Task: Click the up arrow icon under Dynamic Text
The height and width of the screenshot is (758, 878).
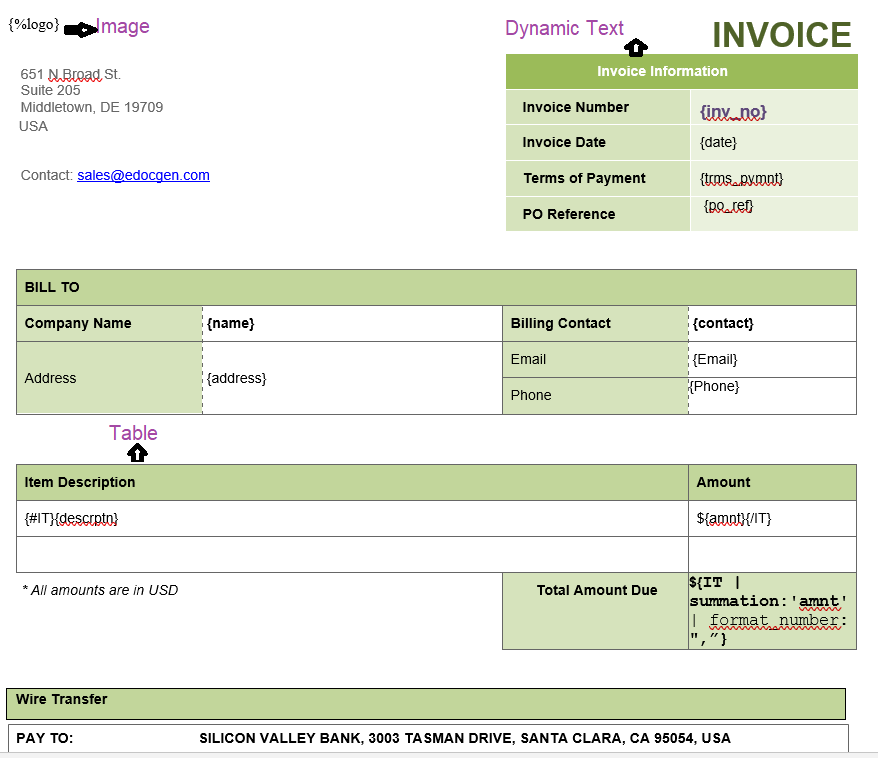Action: point(636,46)
